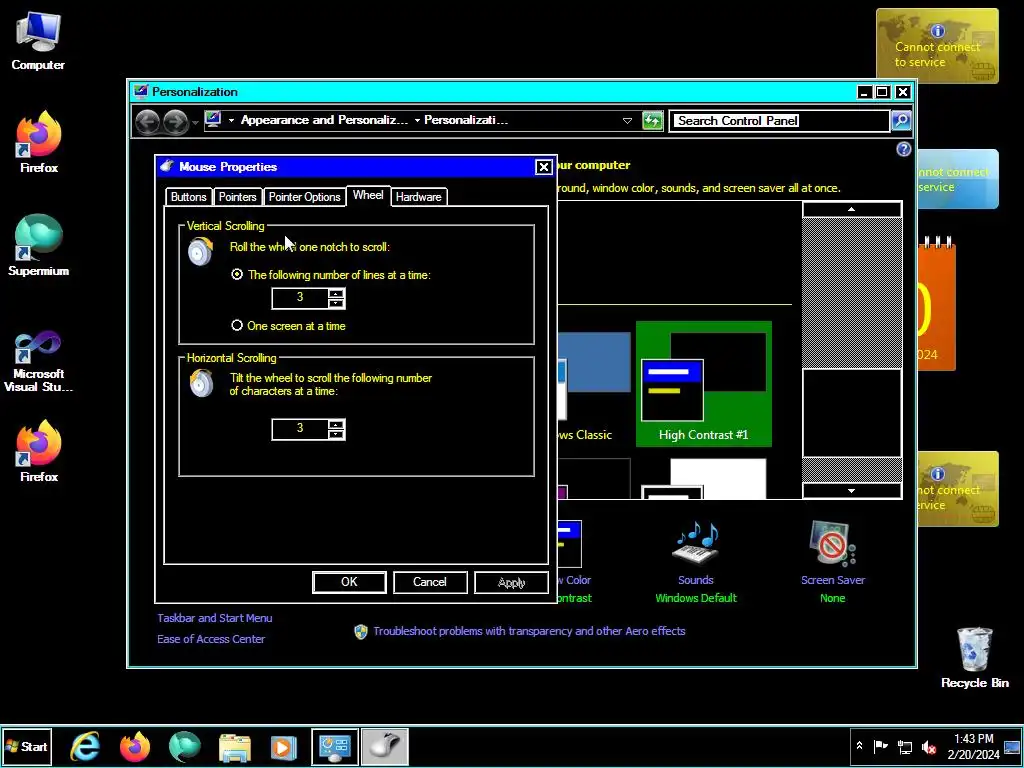Viewport: 1024px width, 768px height.
Task: Click the Vertical Scrolling wheel icon
Action: (x=200, y=251)
